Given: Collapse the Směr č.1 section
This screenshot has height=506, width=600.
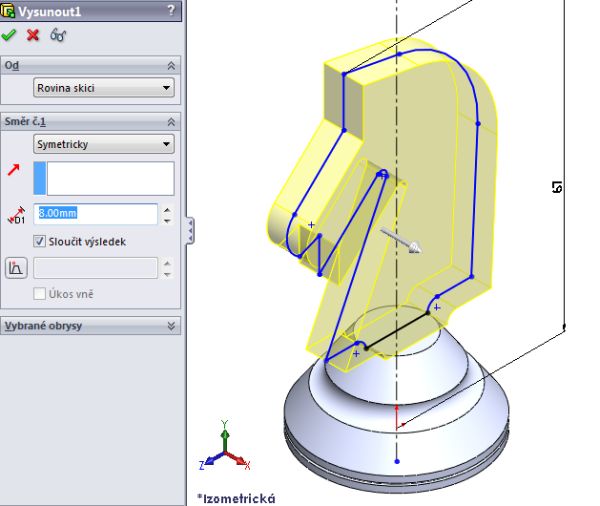Looking at the screenshot, I should pyautogui.click(x=171, y=121).
